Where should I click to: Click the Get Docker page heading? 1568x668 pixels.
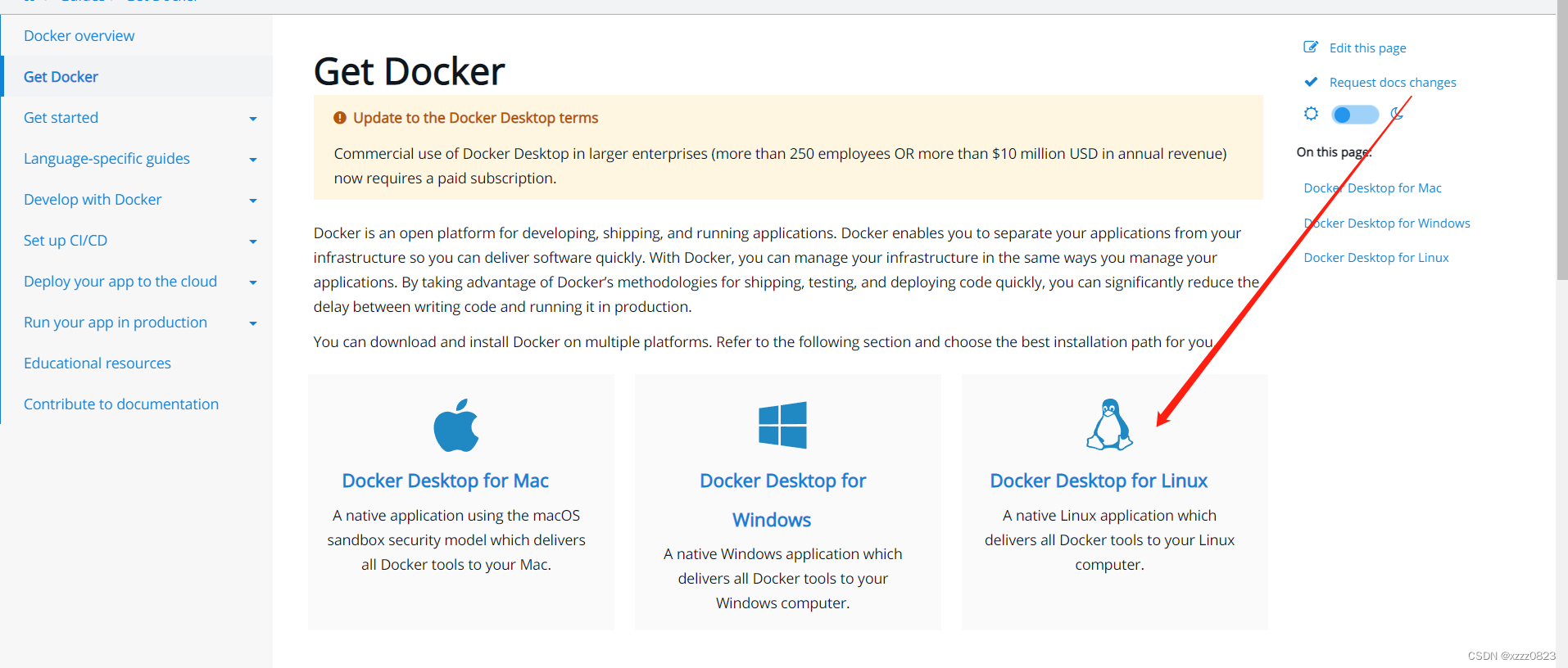[x=409, y=71]
